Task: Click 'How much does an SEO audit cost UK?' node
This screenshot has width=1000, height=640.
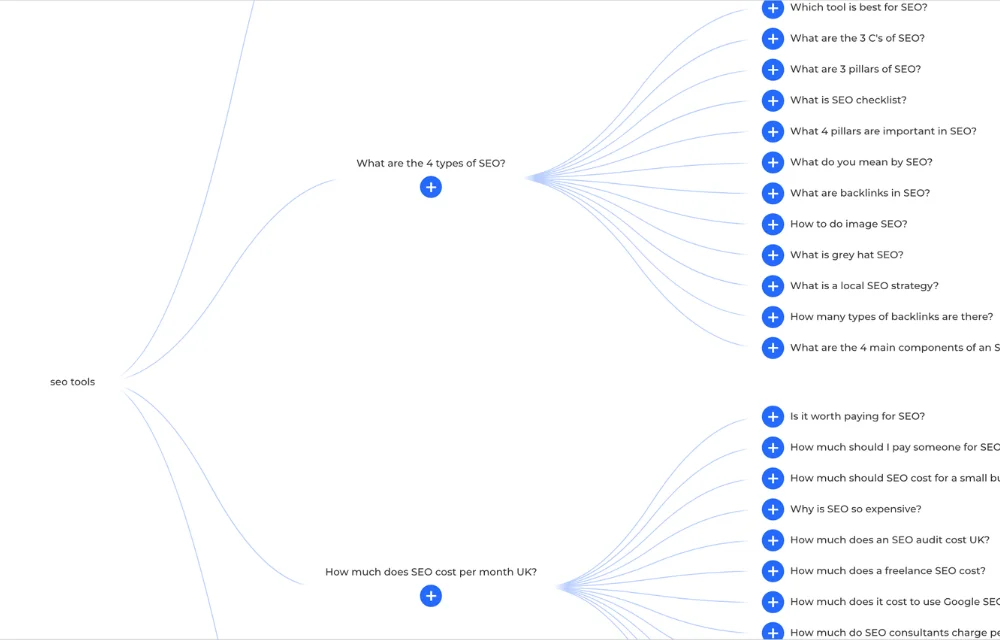Action: (891, 540)
